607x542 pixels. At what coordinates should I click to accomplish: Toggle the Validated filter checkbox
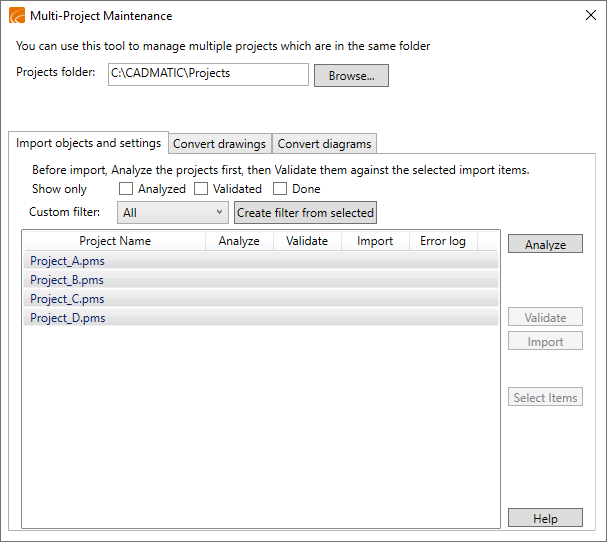201,189
